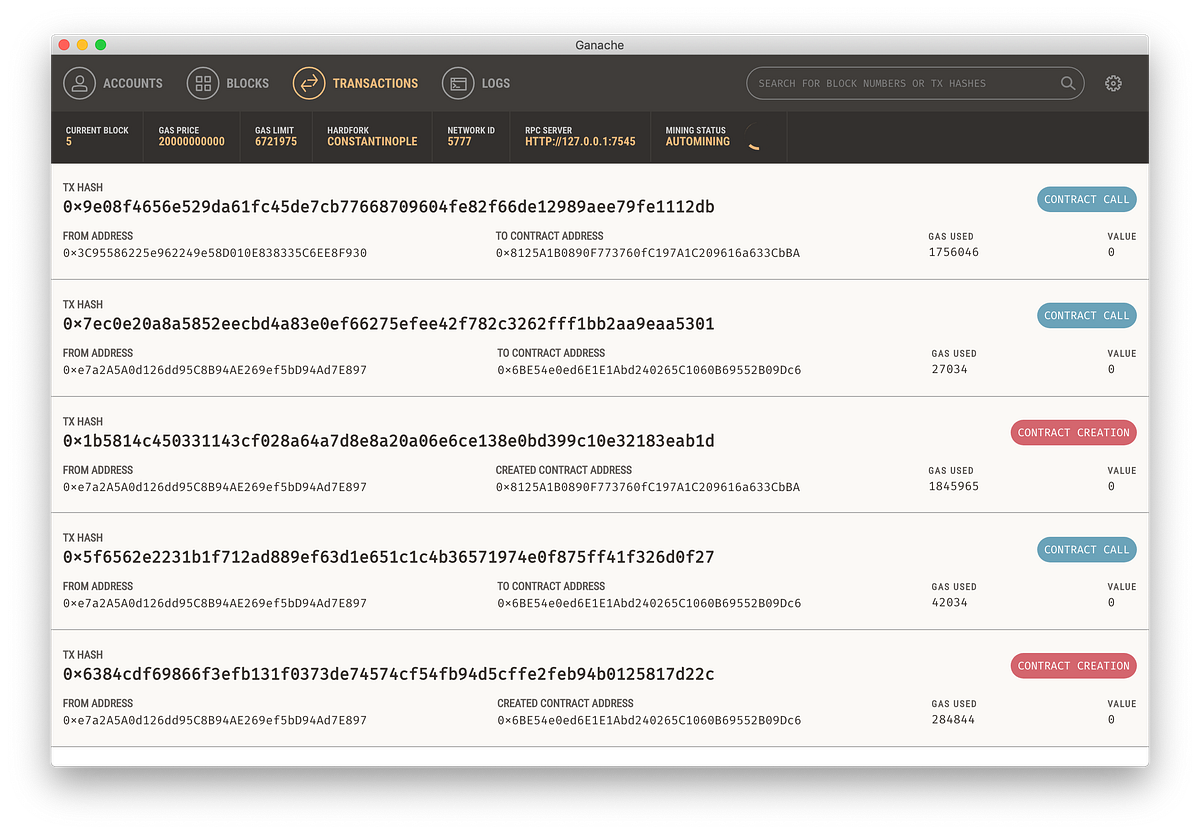
Task: Switch to the ACCOUNTS tab label
Action: (133, 84)
